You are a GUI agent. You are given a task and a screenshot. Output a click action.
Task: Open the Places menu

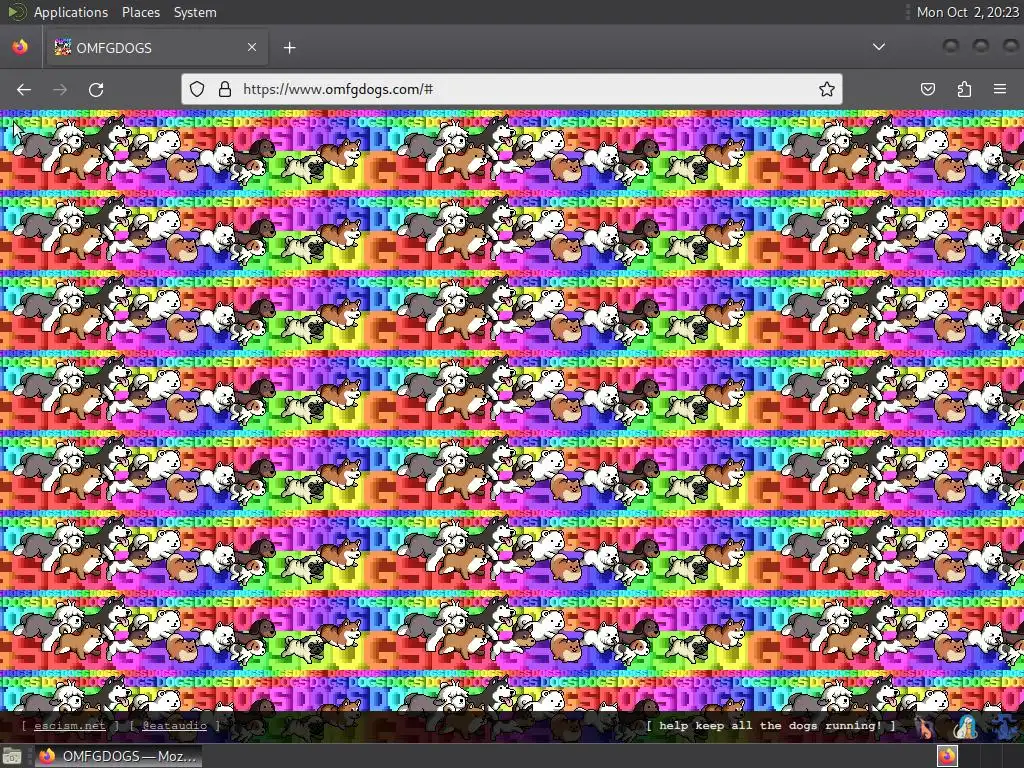click(140, 12)
